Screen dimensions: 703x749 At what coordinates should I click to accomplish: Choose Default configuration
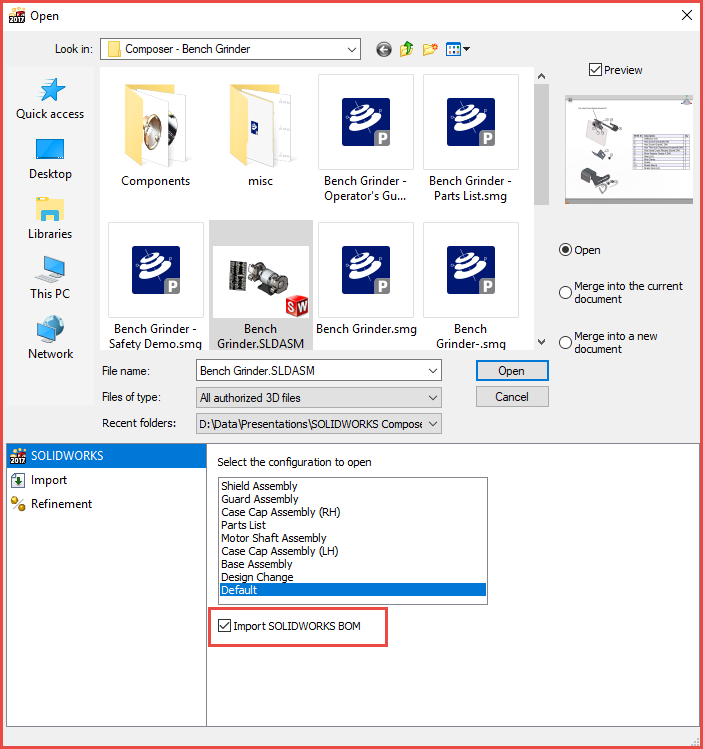353,590
